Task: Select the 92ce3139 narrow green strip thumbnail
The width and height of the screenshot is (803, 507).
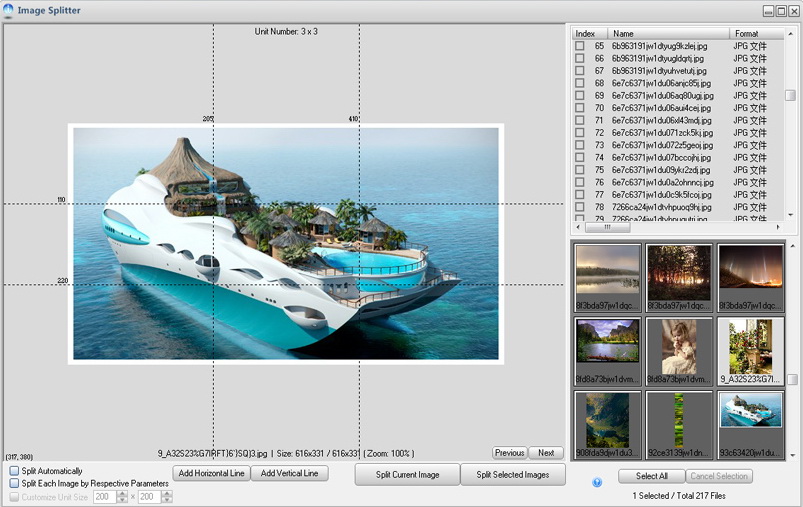Action: [679, 425]
